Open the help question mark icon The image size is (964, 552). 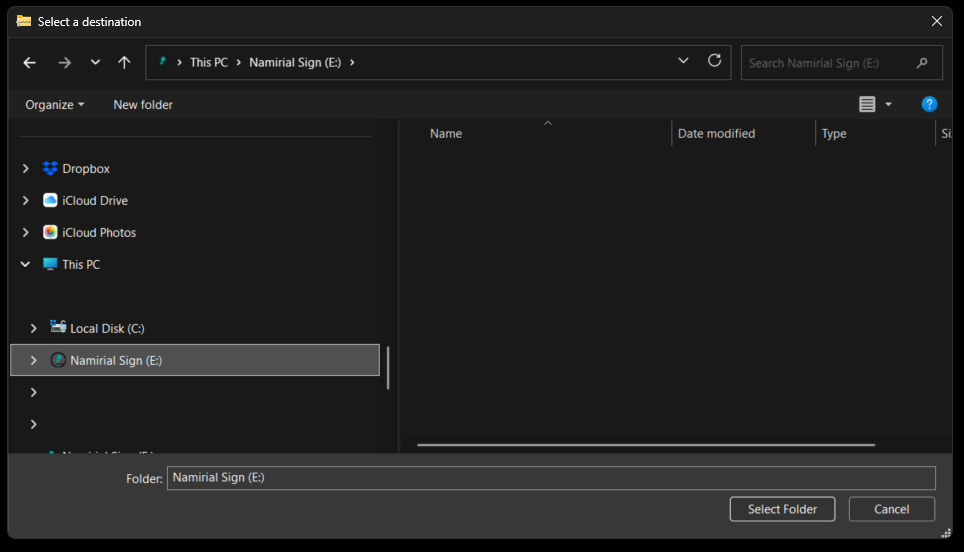(x=929, y=104)
